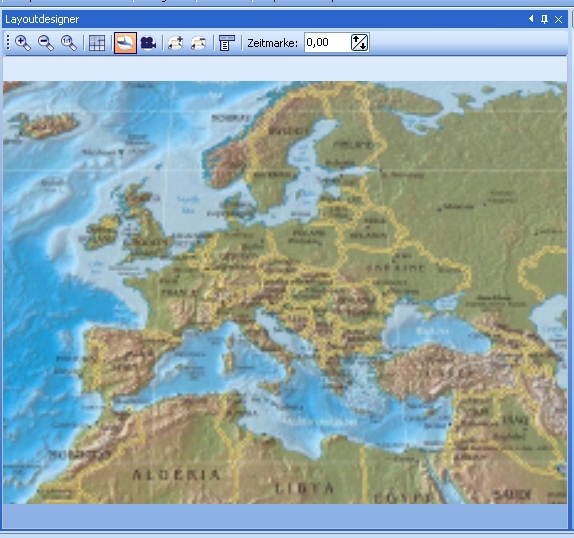The image size is (574, 538).
Task: Click the toolbar grip handle dots
Action: tap(8, 42)
